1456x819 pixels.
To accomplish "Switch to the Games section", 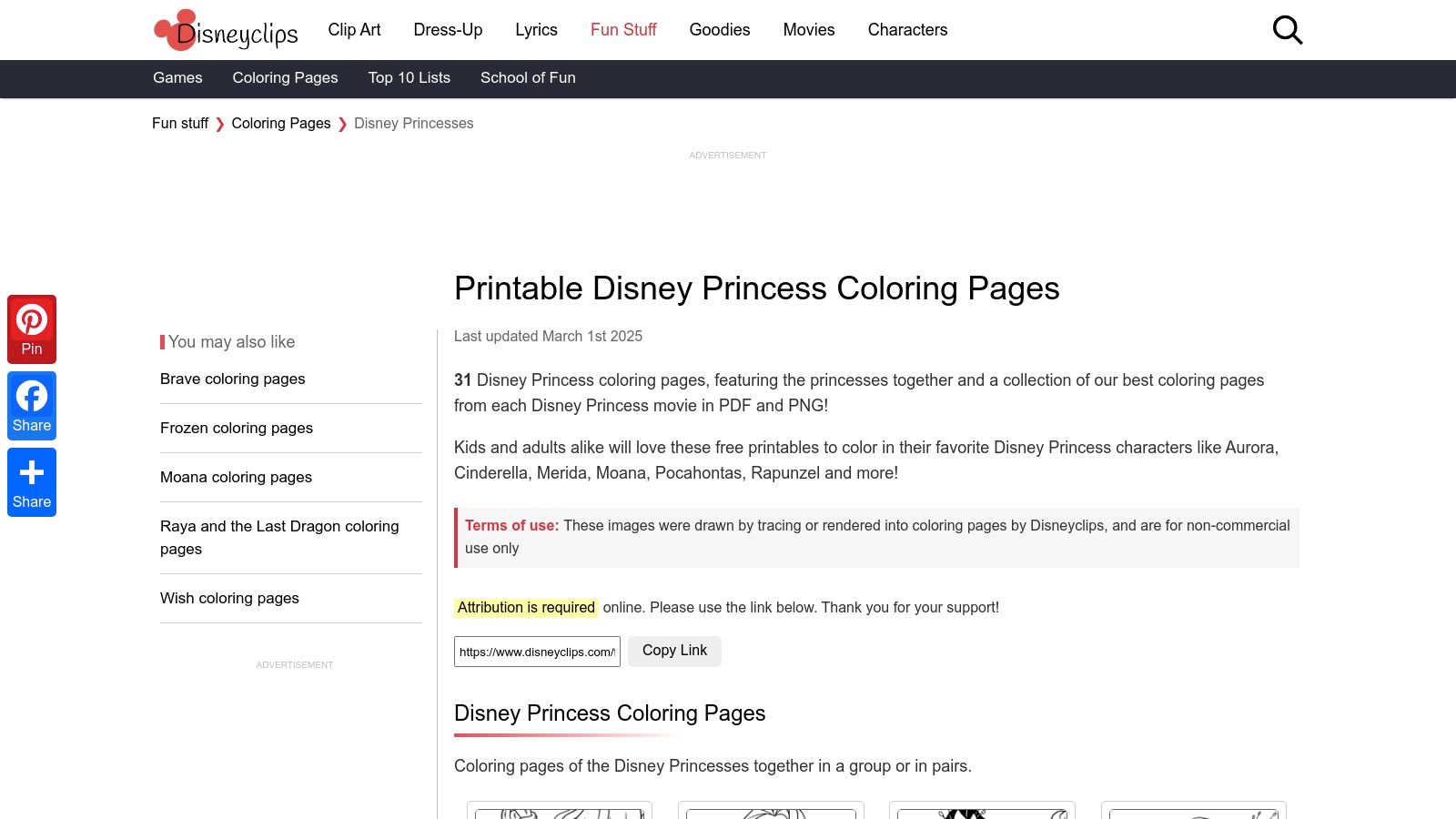I will 177,77.
